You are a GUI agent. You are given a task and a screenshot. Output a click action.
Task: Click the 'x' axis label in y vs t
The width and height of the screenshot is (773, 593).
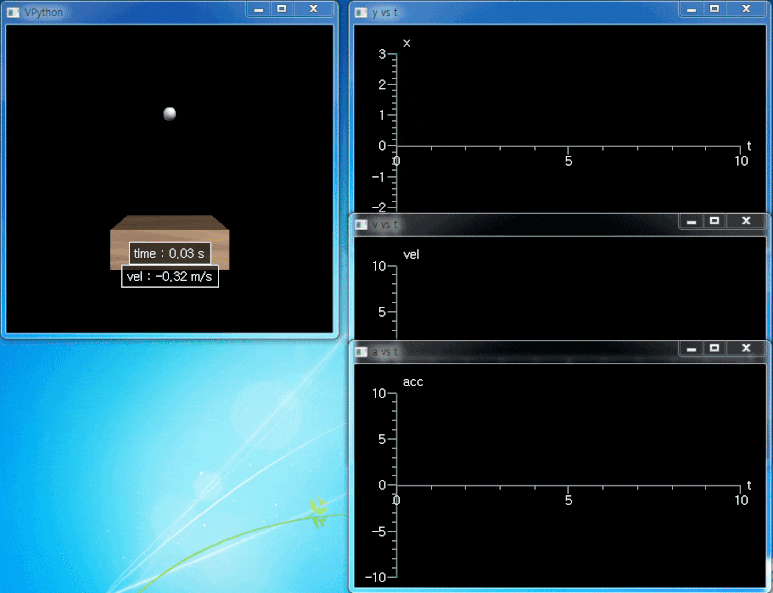tap(407, 43)
